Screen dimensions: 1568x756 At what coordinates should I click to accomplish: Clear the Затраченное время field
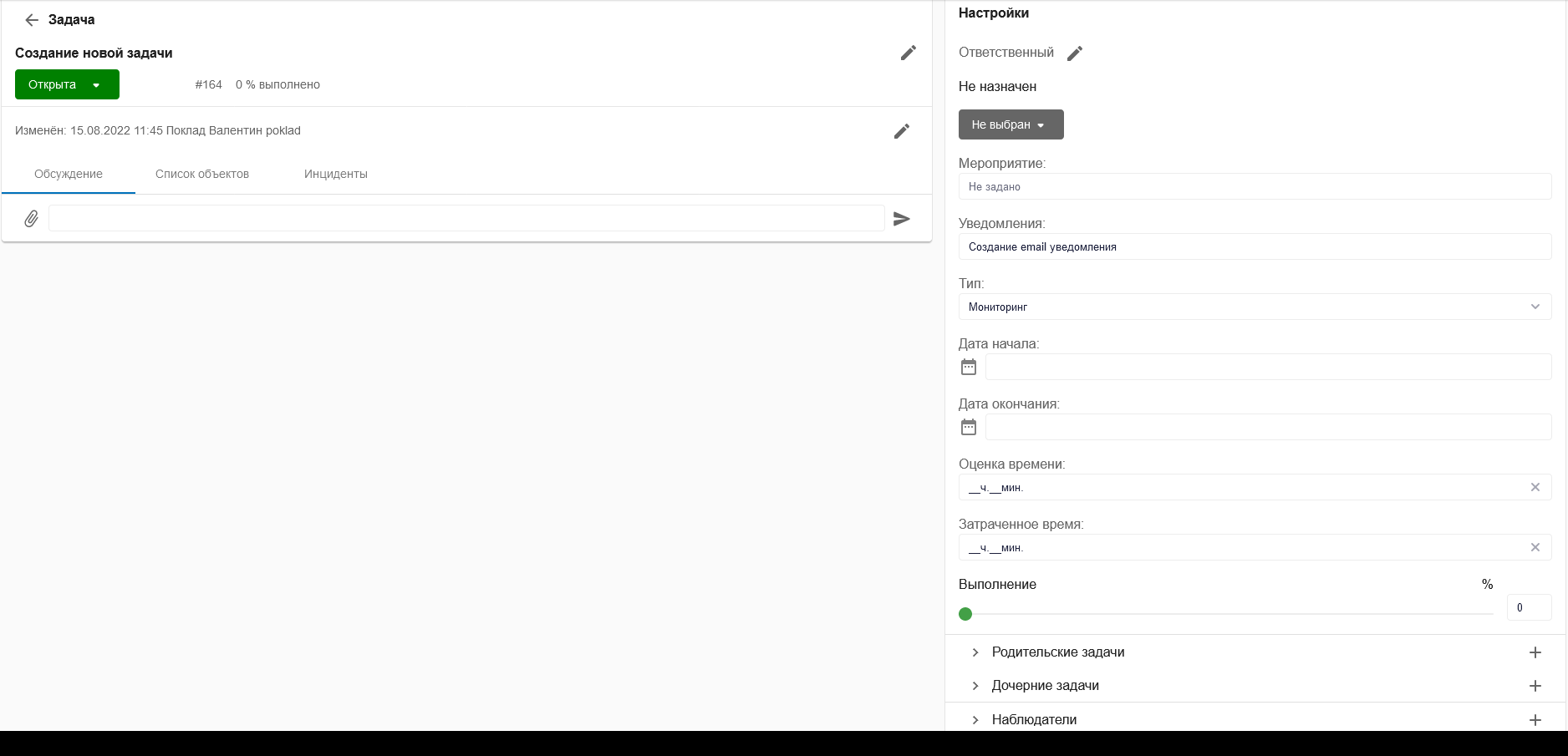[x=1535, y=547]
